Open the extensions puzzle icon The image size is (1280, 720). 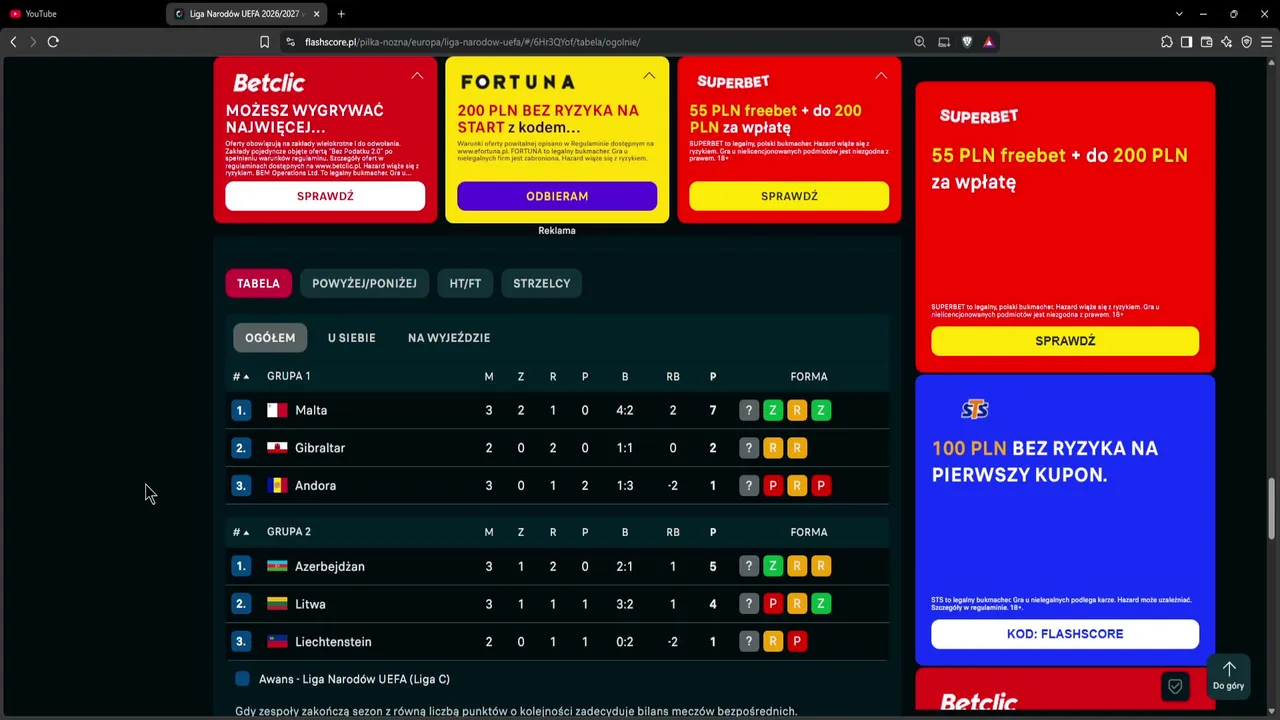(x=1167, y=42)
